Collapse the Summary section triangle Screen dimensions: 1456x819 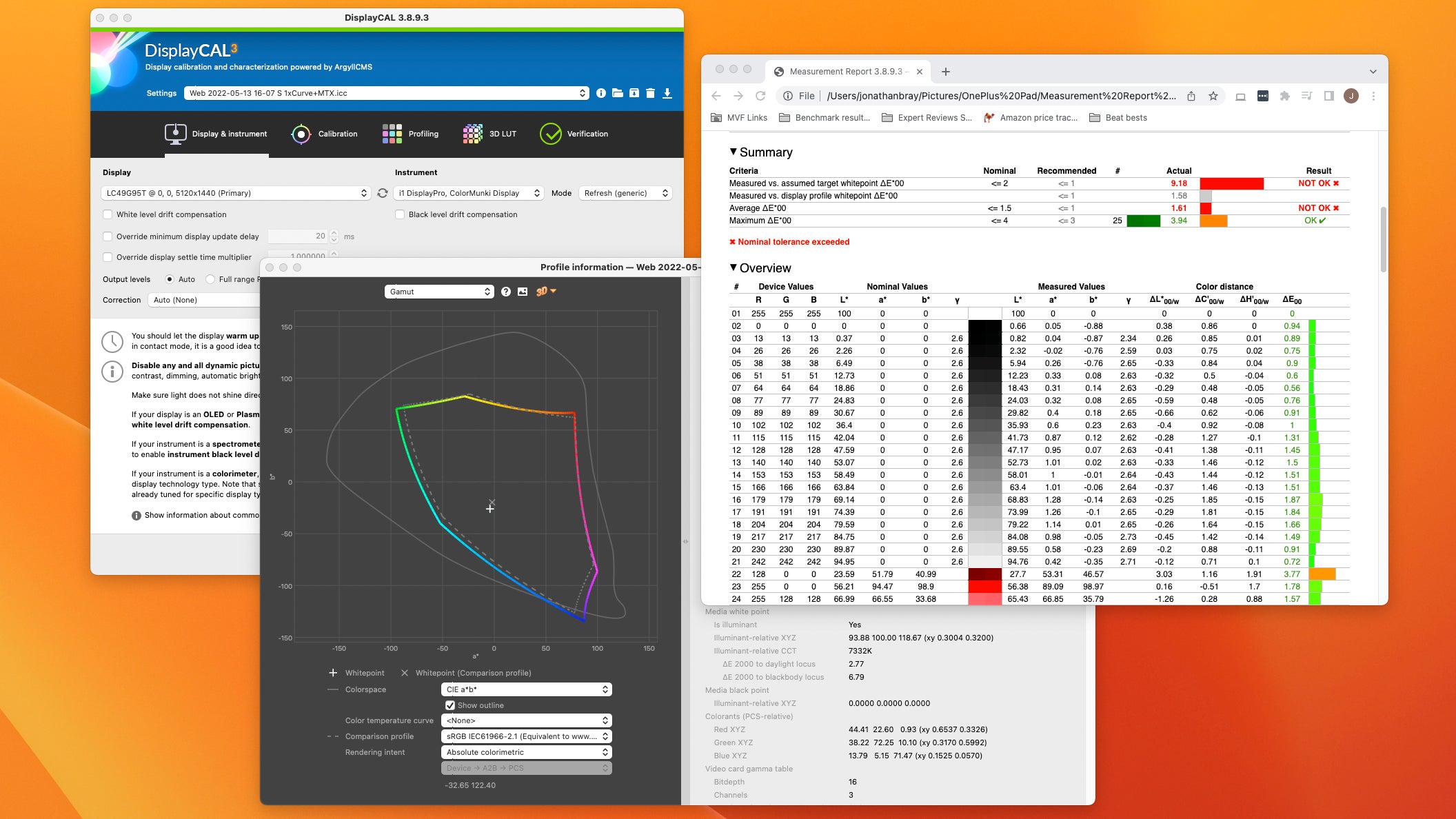coord(733,152)
